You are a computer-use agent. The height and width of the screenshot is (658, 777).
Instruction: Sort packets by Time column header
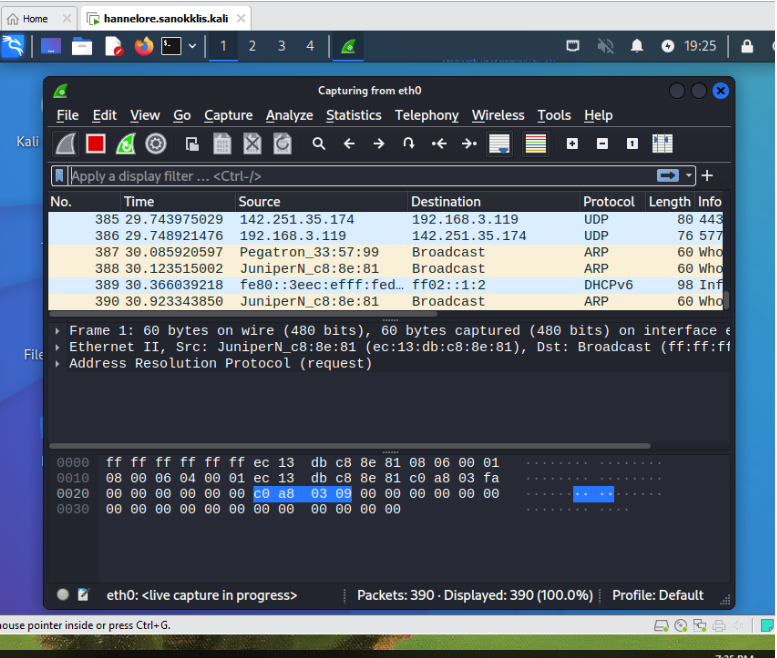tap(178, 202)
